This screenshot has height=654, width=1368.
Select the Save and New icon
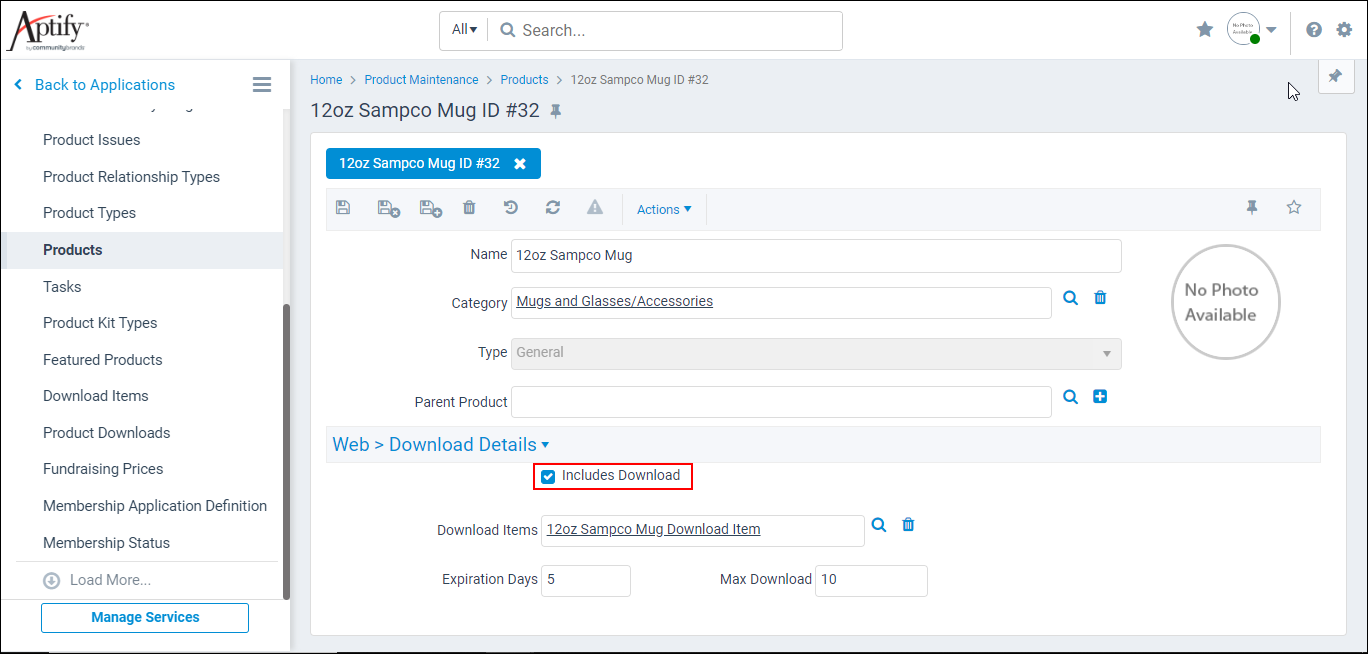[x=430, y=207]
